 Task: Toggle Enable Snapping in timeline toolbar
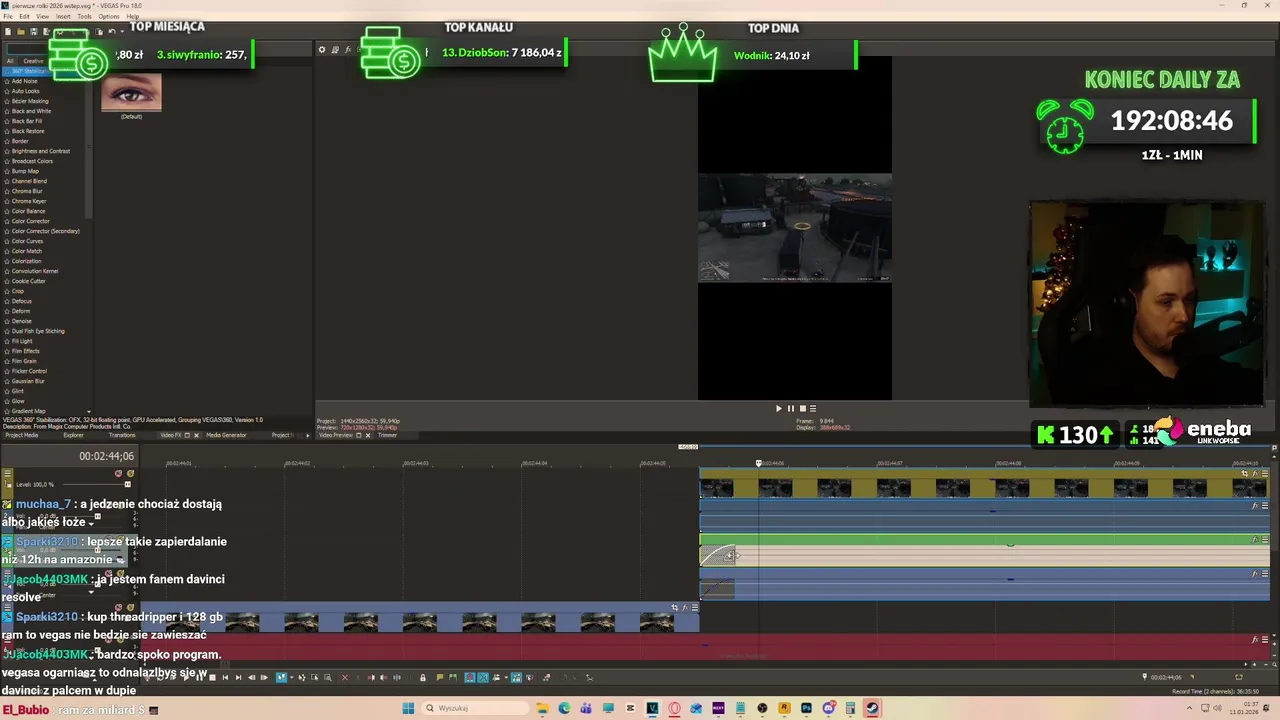tap(470, 677)
